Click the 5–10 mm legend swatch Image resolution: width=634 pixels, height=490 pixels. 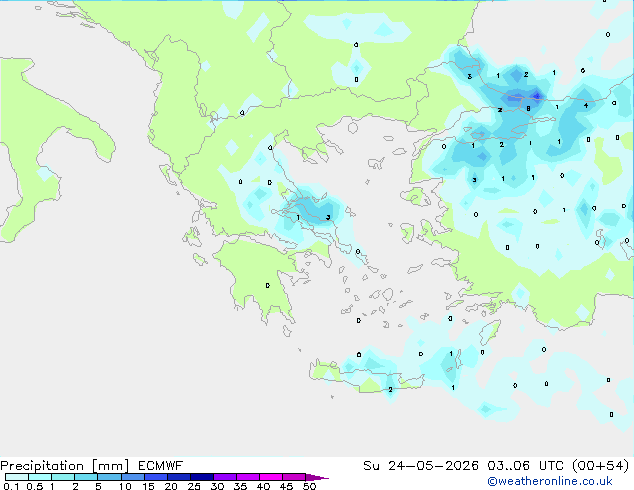[109, 477]
